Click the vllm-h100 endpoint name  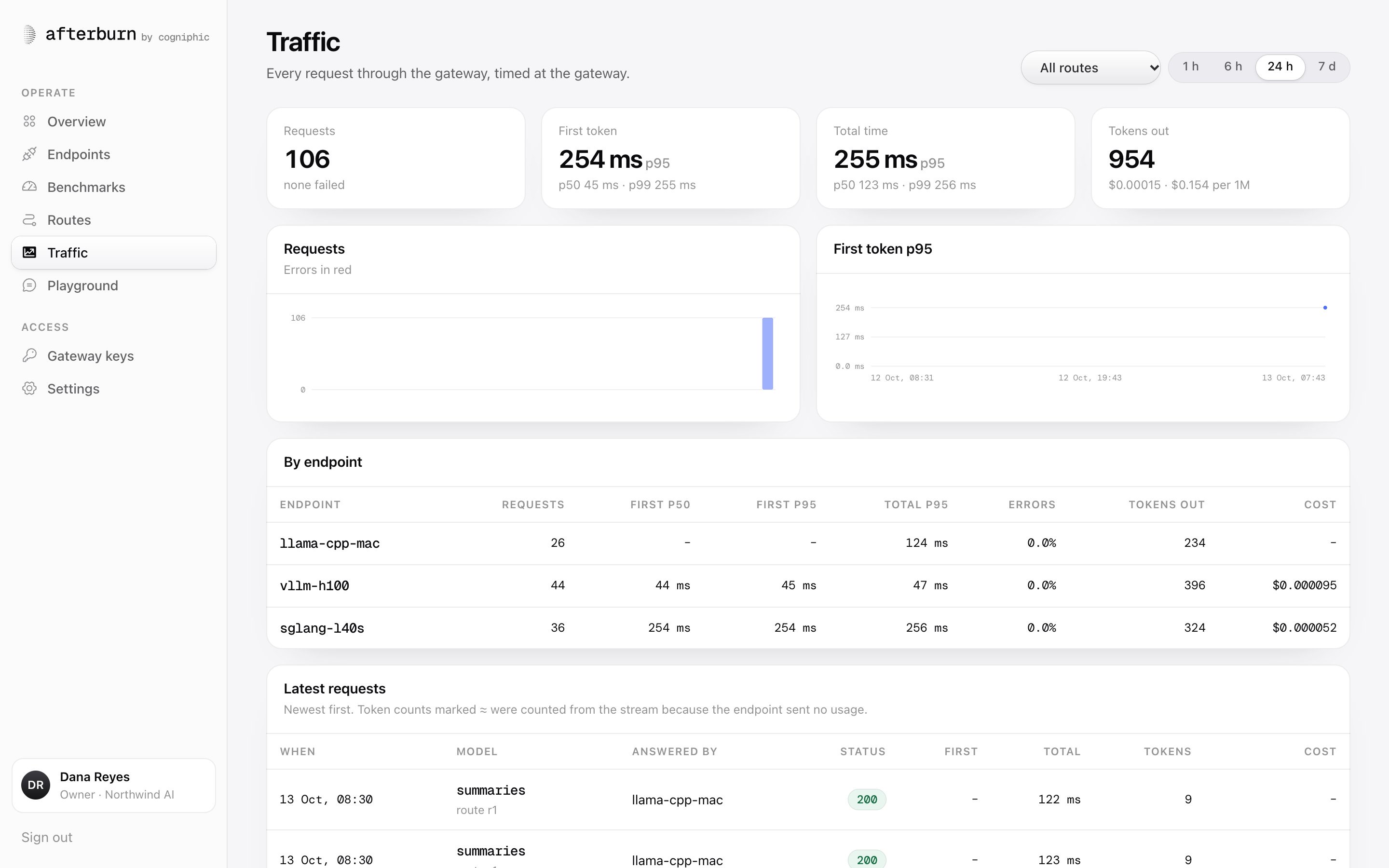pos(314,585)
